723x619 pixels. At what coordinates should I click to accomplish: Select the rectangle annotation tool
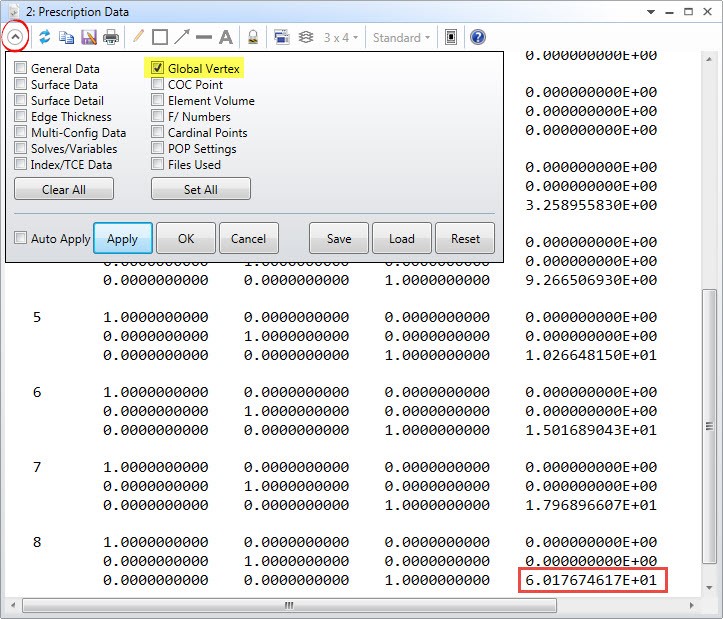coord(160,37)
